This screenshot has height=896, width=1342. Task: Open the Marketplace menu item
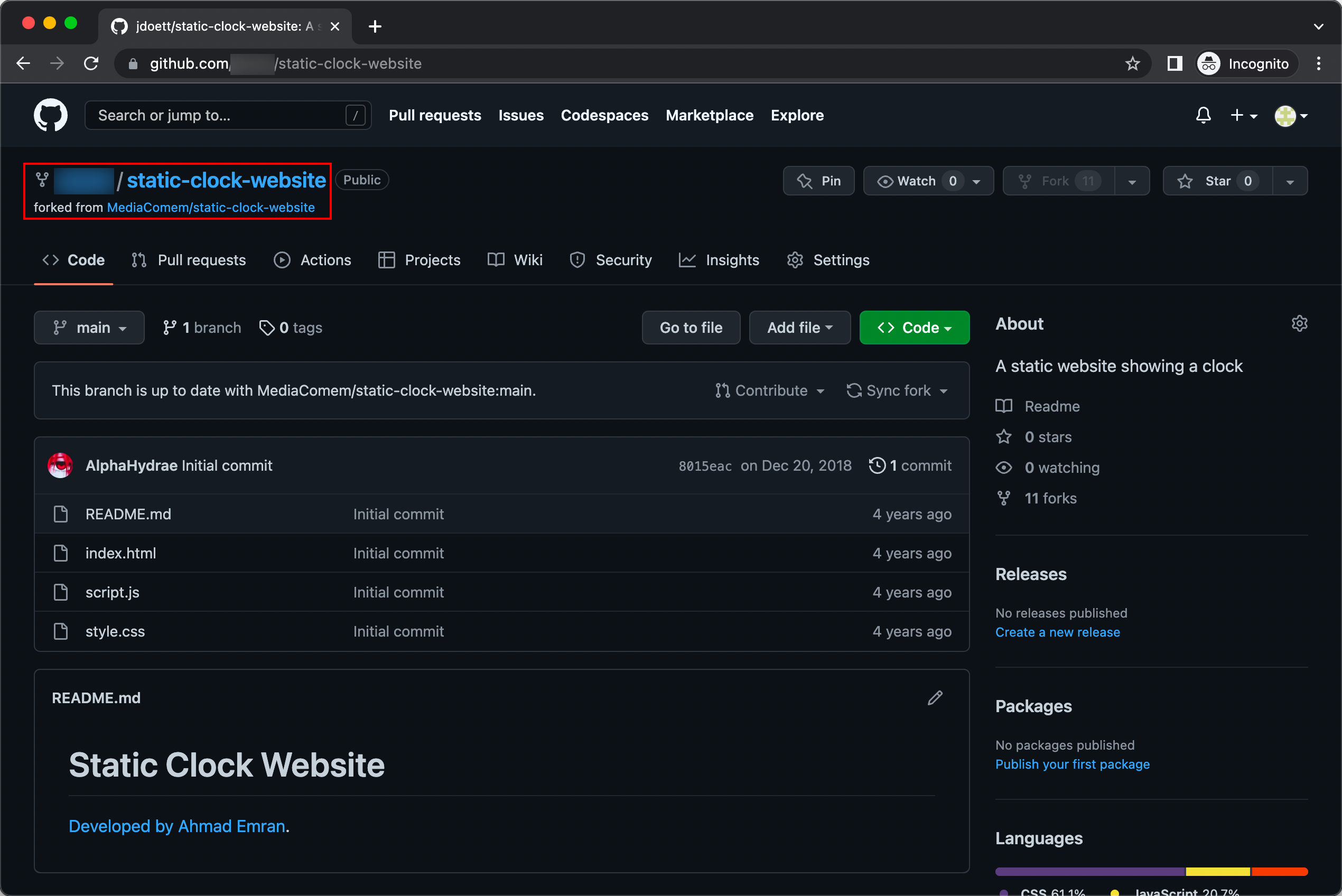pyautogui.click(x=709, y=115)
